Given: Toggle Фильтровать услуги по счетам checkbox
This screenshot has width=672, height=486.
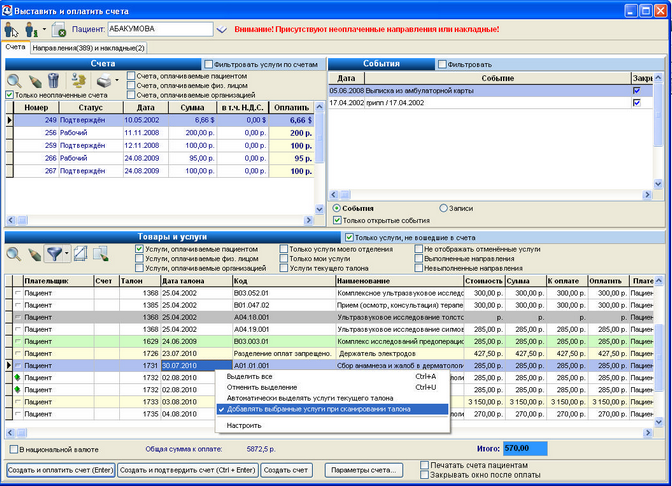Looking at the screenshot, I should pos(209,64).
